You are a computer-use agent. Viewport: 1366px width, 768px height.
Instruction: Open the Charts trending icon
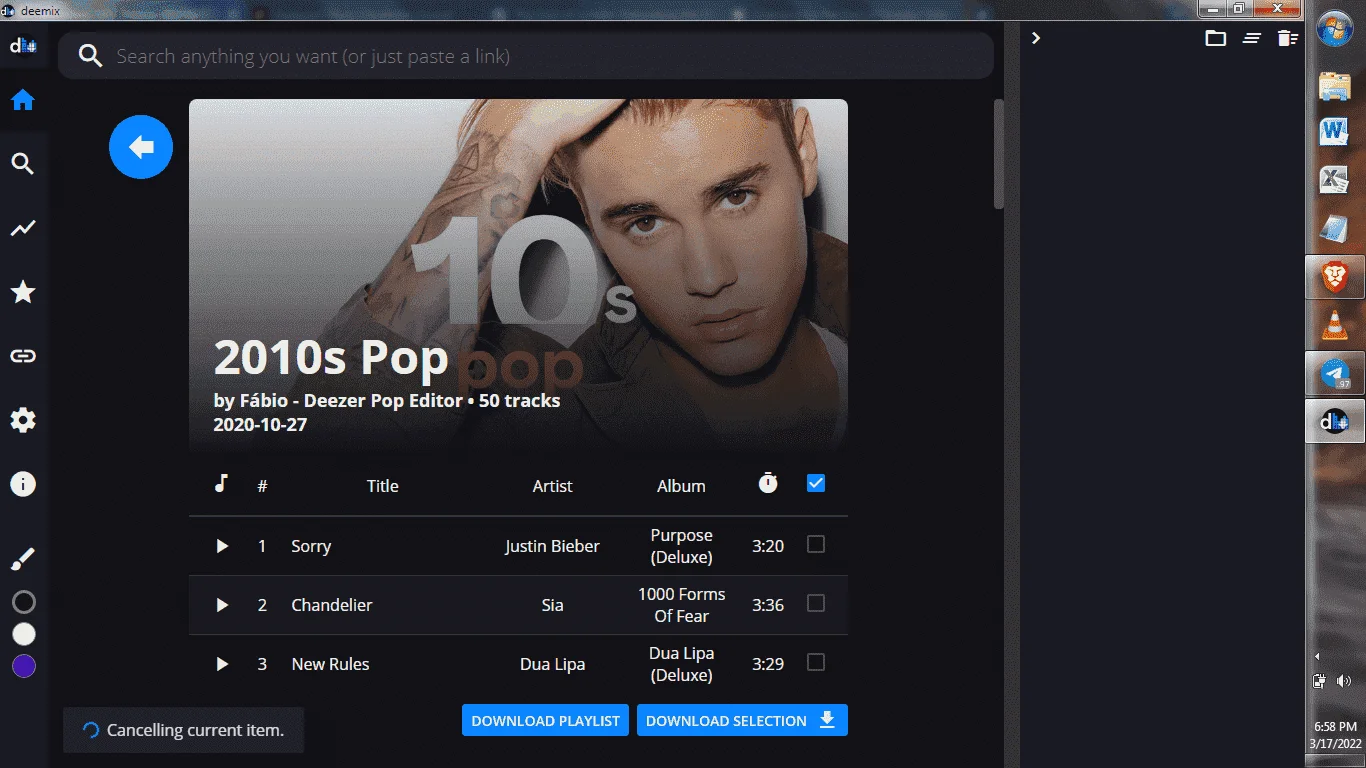point(23,228)
